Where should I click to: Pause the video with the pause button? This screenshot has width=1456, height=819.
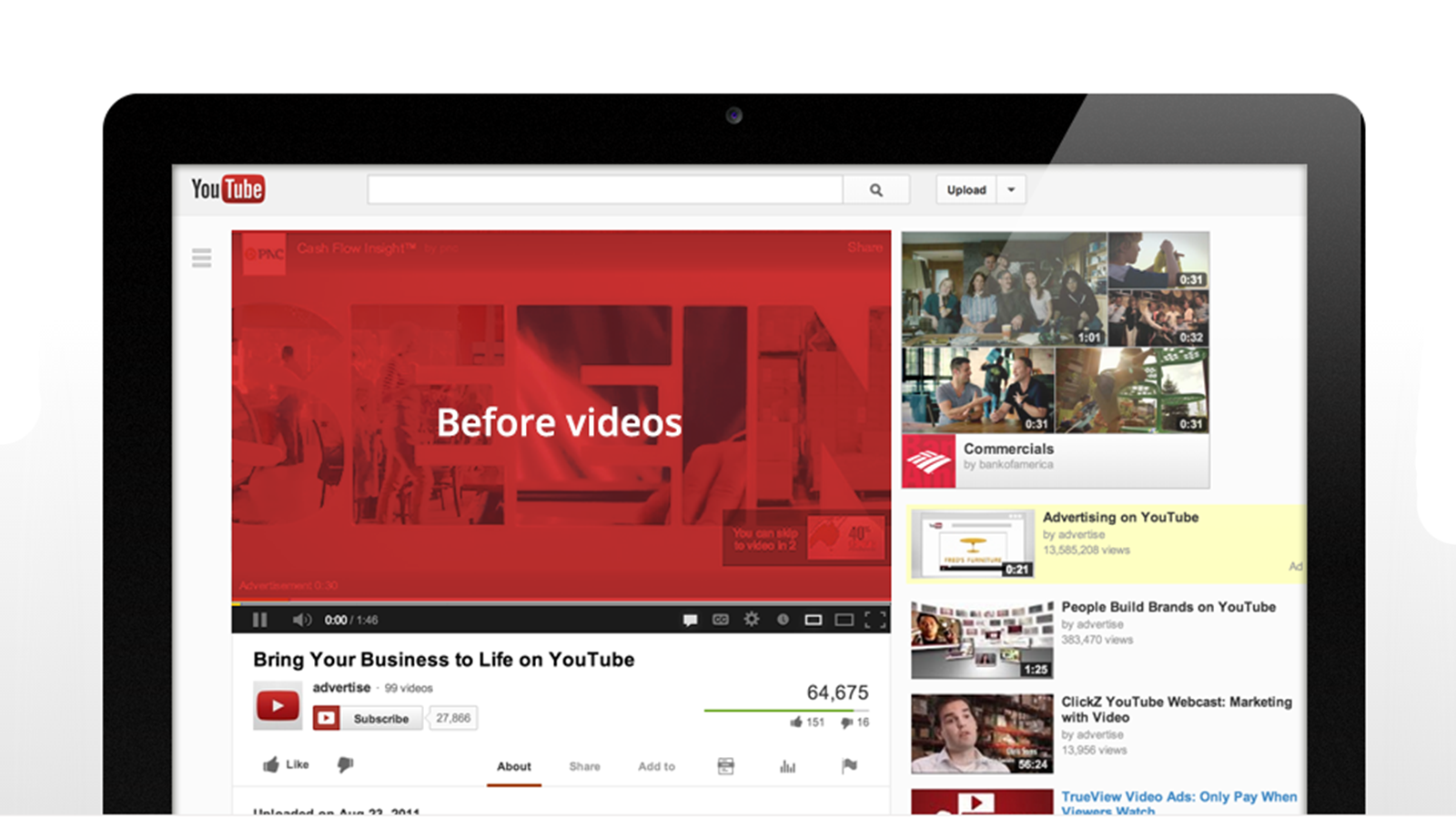259,620
